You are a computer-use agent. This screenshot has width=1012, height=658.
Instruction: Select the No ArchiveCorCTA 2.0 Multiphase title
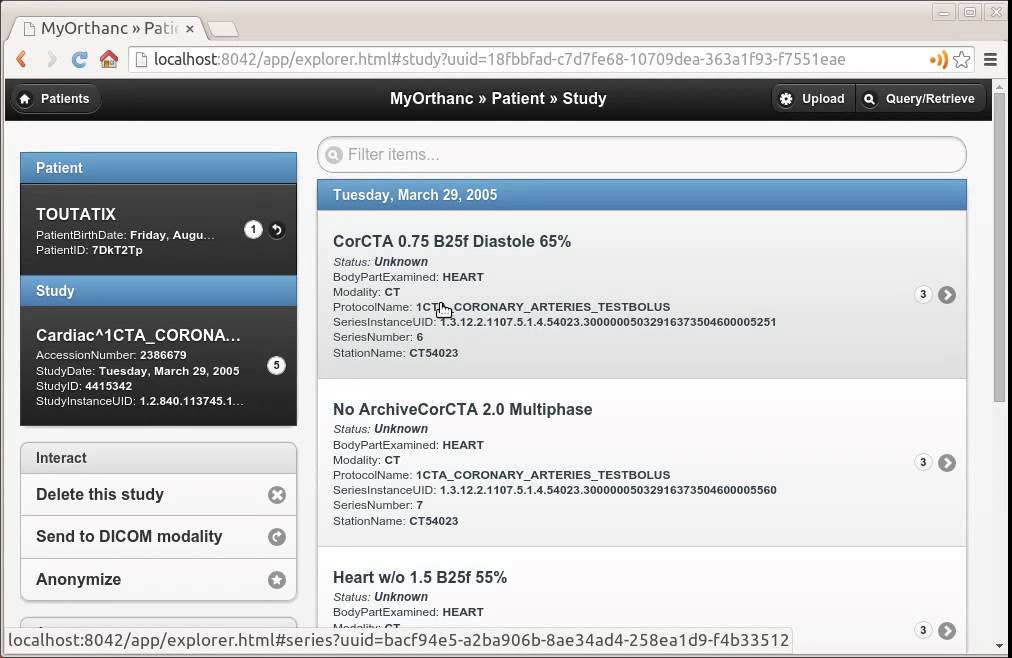coord(463,410)
